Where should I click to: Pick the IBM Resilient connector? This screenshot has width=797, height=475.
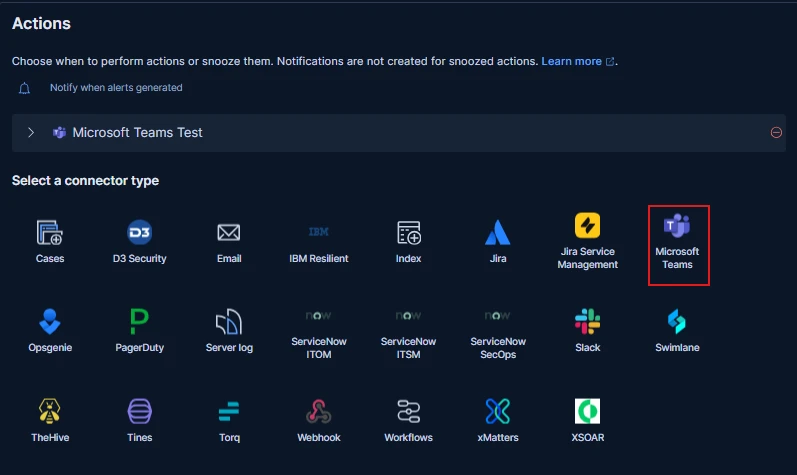point(319,242)
